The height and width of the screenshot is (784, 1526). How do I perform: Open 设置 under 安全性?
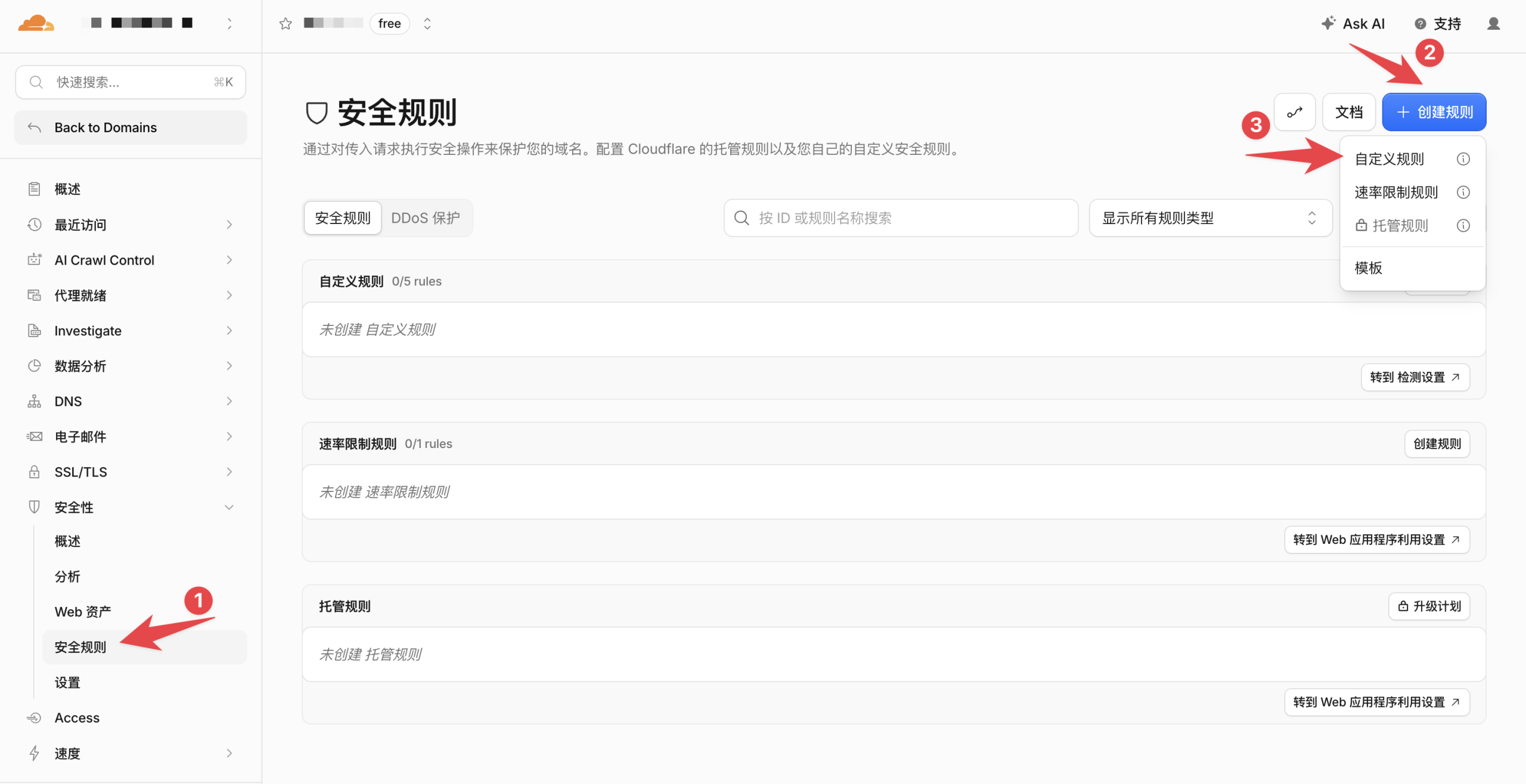coord(67,683)
